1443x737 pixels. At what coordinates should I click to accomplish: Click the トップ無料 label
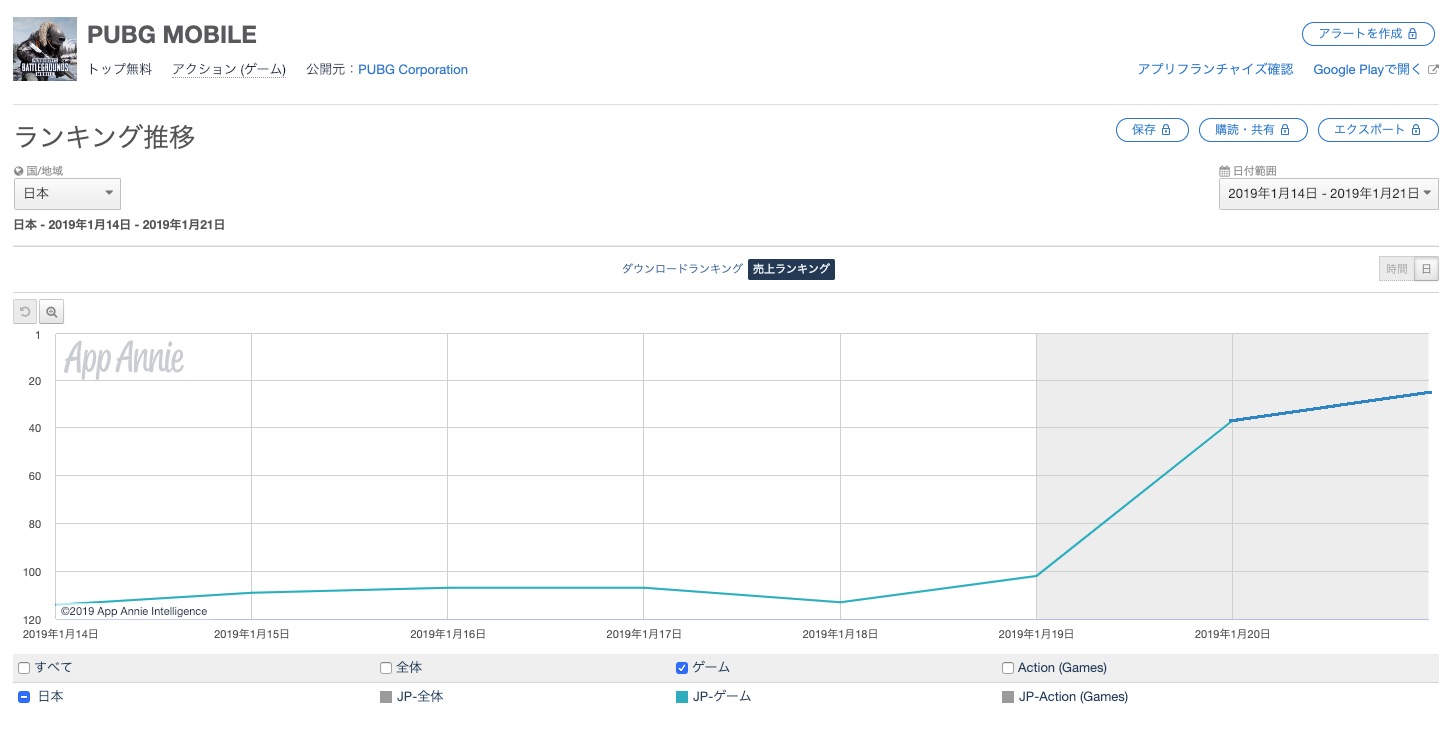120,70
